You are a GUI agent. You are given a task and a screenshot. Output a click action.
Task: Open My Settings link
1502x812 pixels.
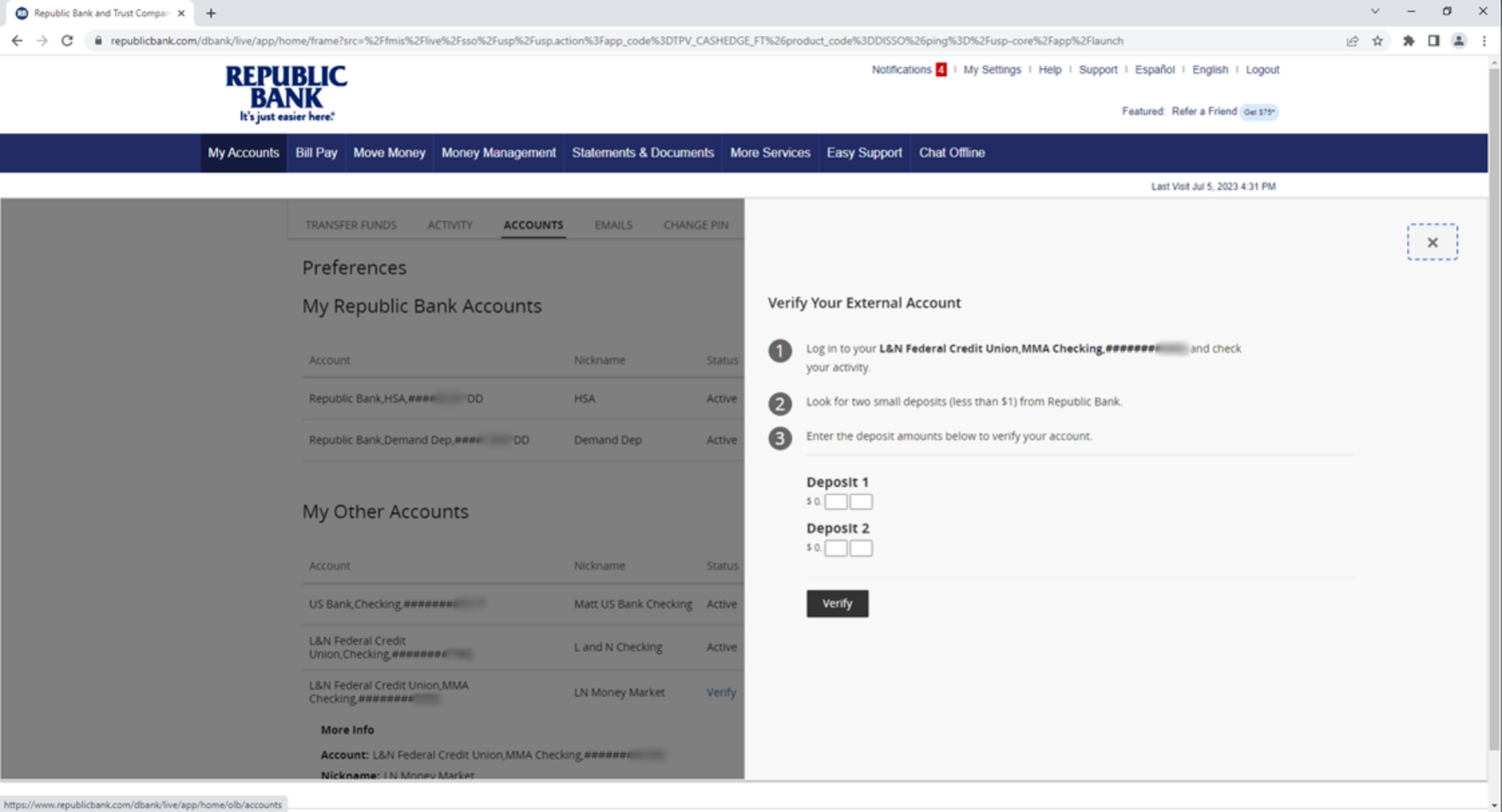click(x=992, y=69)
